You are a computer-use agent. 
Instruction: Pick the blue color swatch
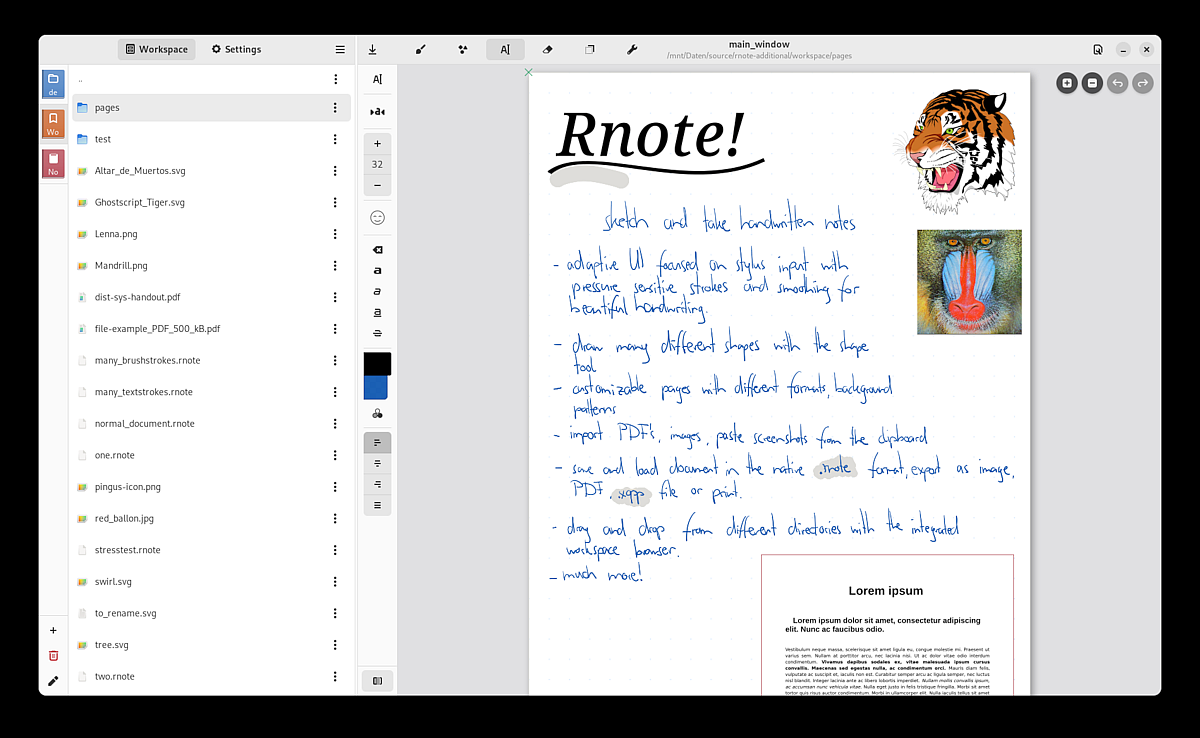click(377, 388)
